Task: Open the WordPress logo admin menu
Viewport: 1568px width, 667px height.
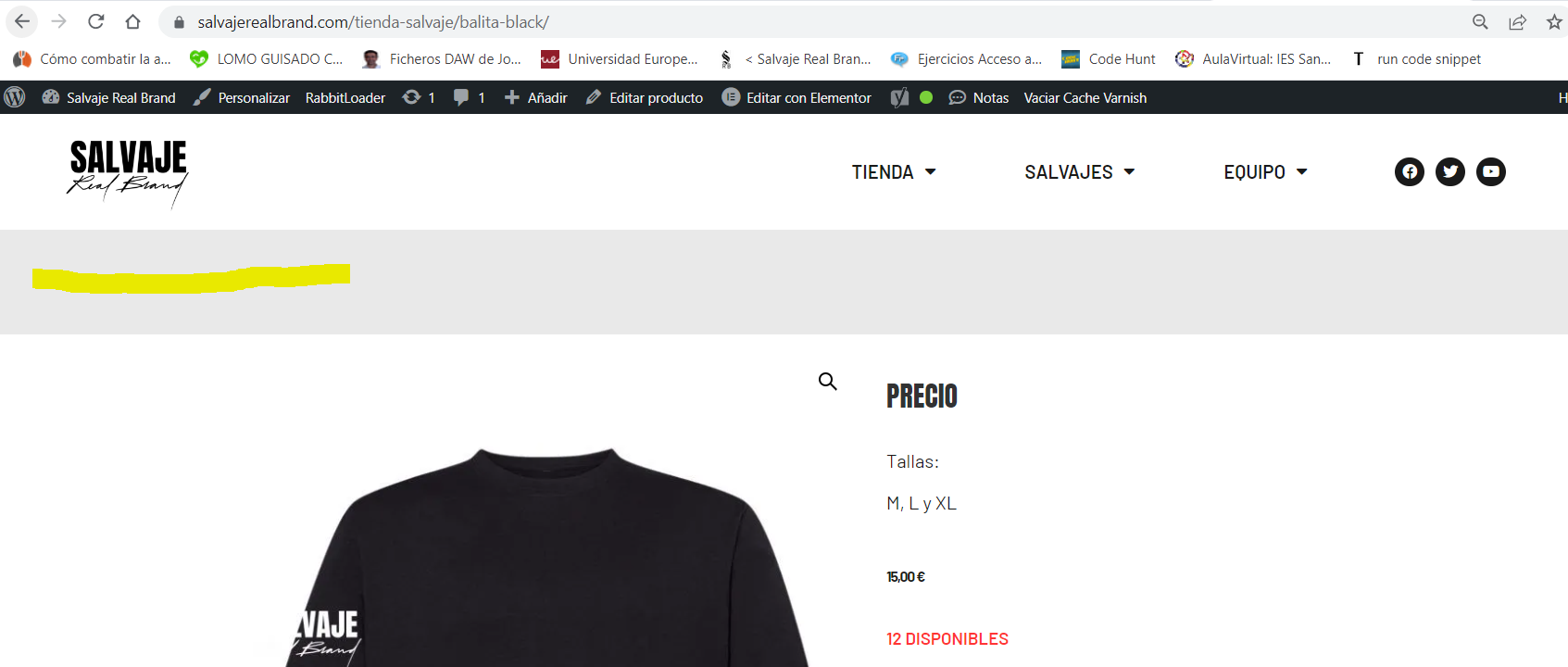Action: [15, 97]
